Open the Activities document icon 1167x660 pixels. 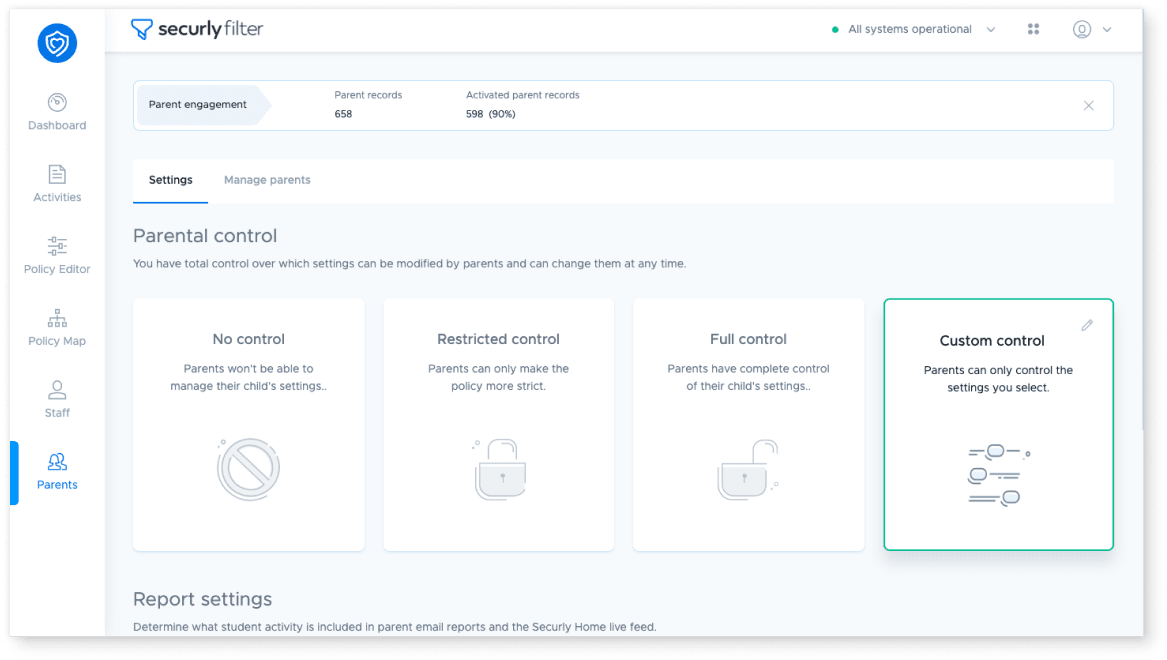pos(57,174)
